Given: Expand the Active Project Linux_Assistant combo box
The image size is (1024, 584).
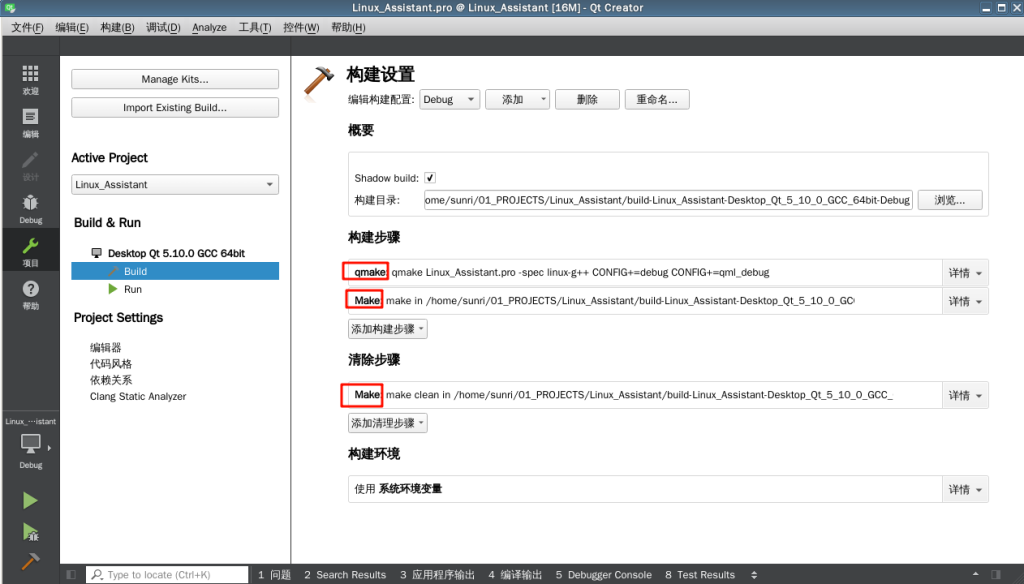Looking at the screenshot, I should pos(175,185).
